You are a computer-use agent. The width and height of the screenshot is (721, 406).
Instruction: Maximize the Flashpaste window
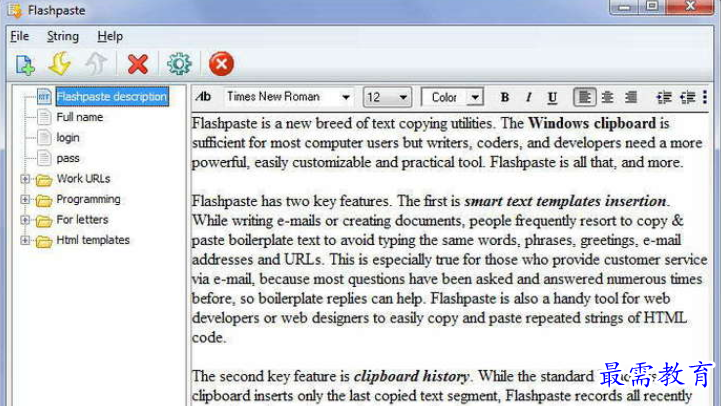pyautogui.click(x=652, y=6)
